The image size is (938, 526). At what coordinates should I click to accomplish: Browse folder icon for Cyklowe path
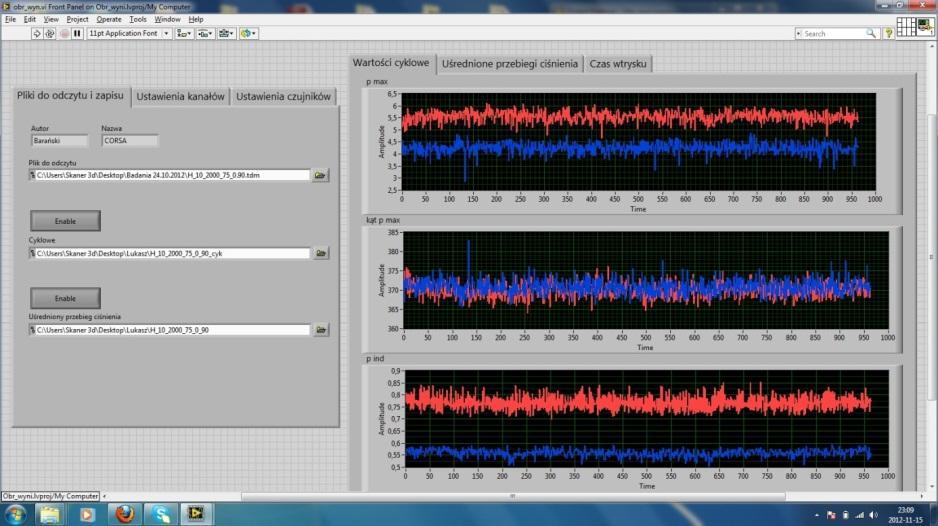coord(321,253)
